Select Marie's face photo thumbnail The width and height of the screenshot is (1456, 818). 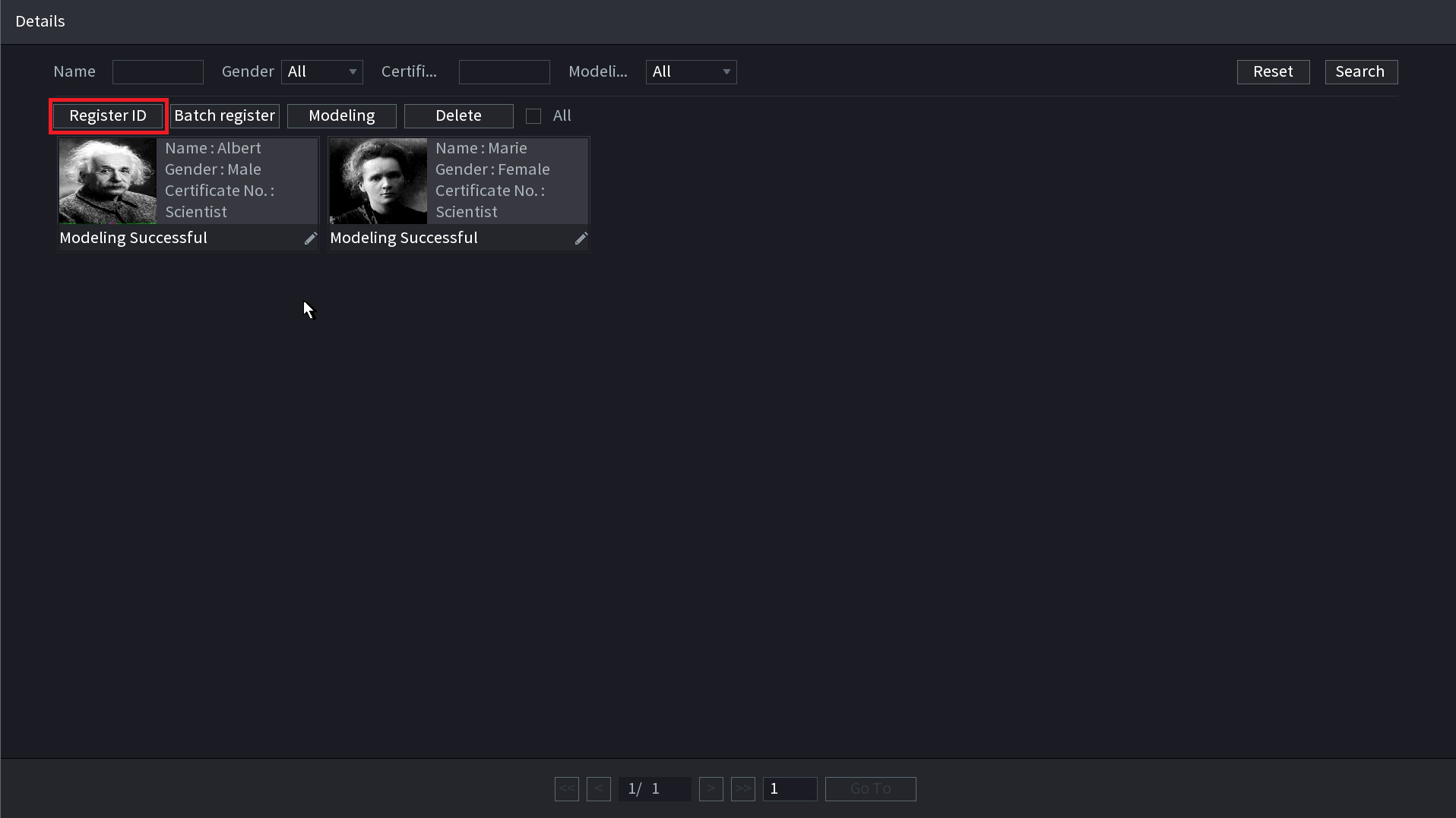[378, 181]
